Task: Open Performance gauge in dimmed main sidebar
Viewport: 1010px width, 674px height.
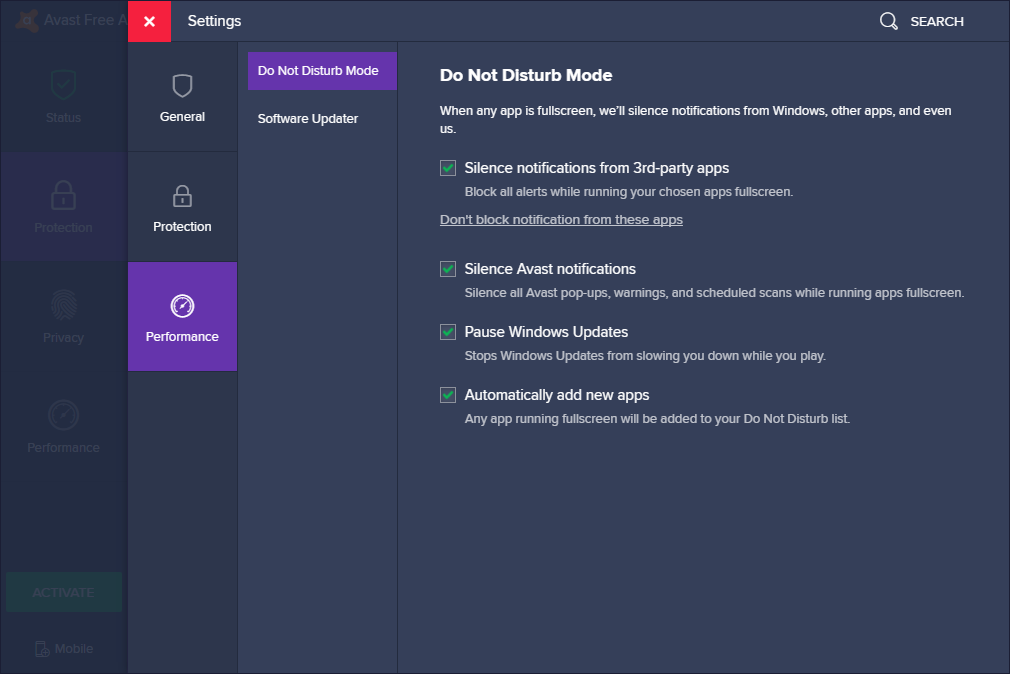Action: point(63,416)
